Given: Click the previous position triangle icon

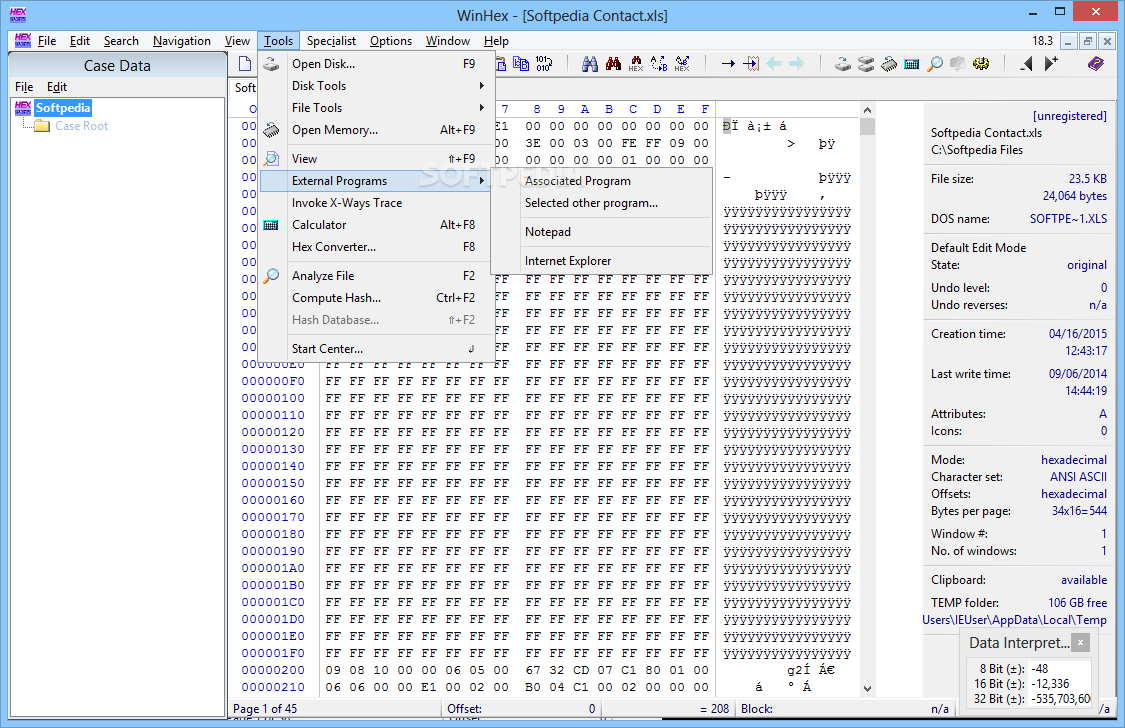Looking at the screenshot, I should (1027, 64).
